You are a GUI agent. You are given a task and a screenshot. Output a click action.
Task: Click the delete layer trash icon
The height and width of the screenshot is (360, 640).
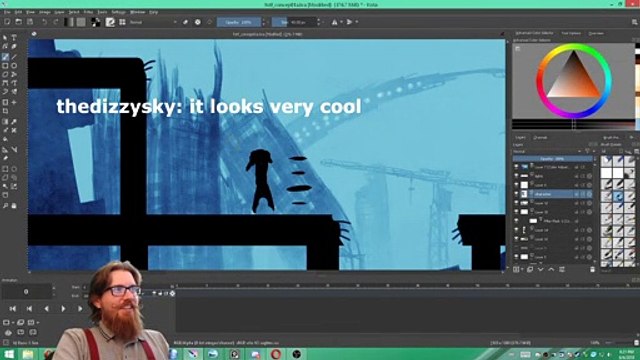[x=592, y=269]
